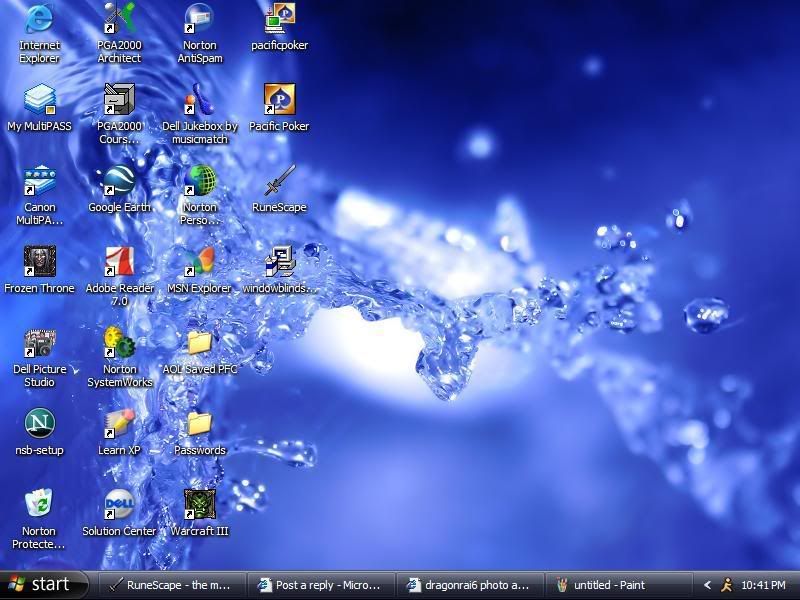Select the Frozen Throne shortcut
This screenshot has width=800, height=600.
point(39,263)
